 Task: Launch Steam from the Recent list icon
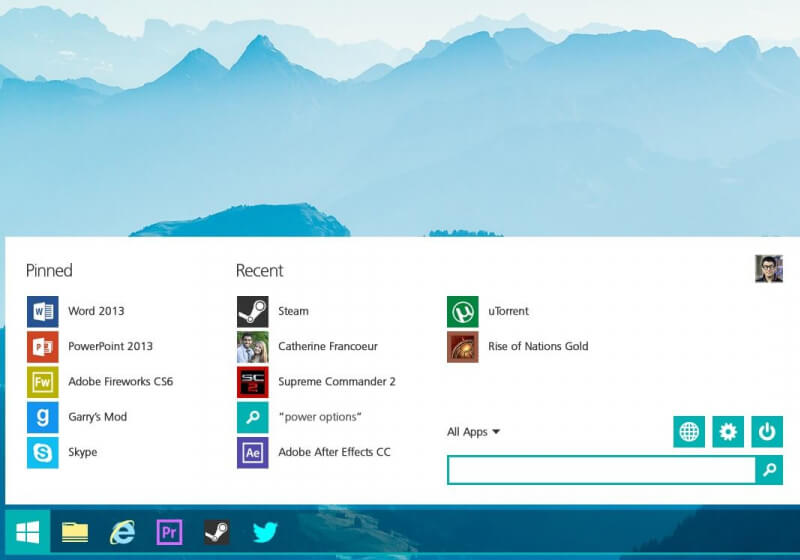click(x=253, y=312)
